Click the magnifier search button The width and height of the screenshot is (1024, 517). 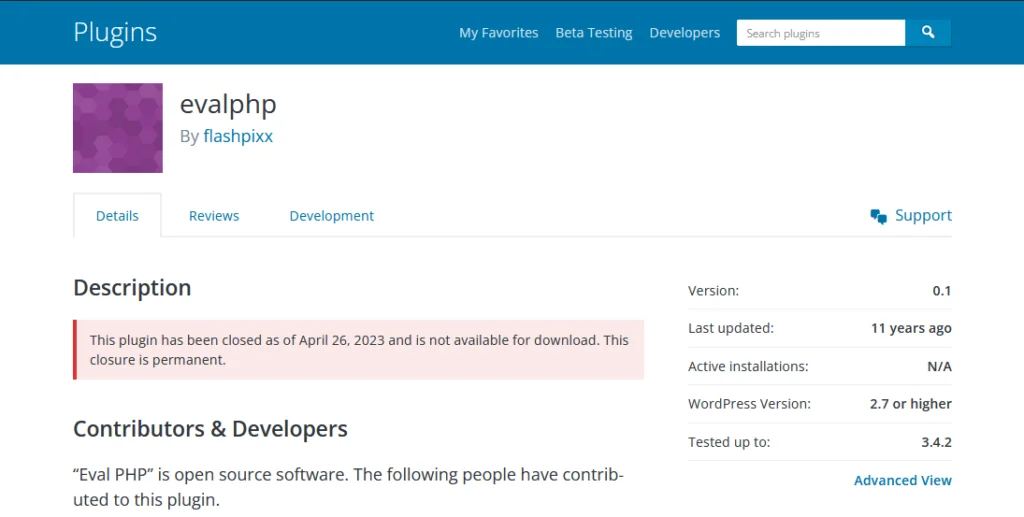pos(928,33)
